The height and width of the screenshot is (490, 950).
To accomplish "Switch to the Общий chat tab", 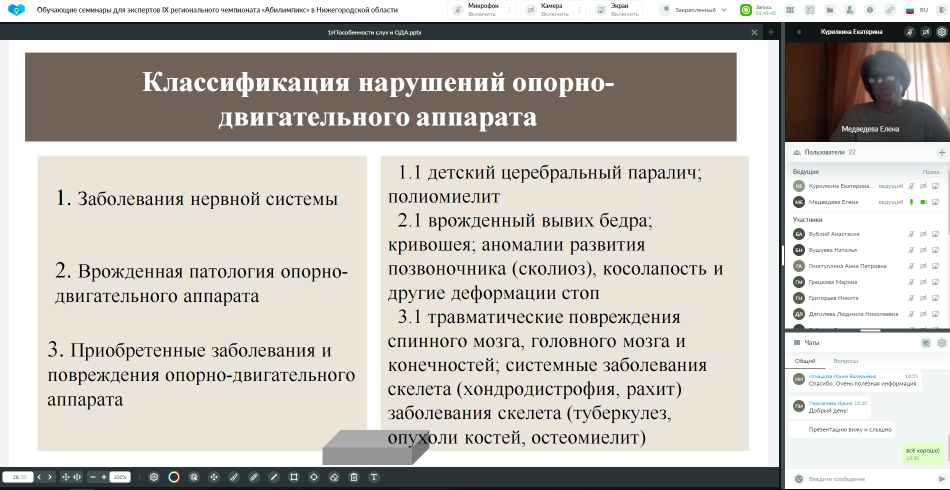I will point(805,360).
